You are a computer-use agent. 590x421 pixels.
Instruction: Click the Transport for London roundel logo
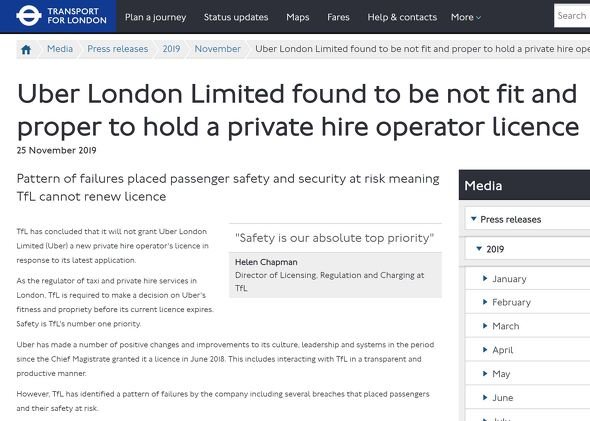29,16
